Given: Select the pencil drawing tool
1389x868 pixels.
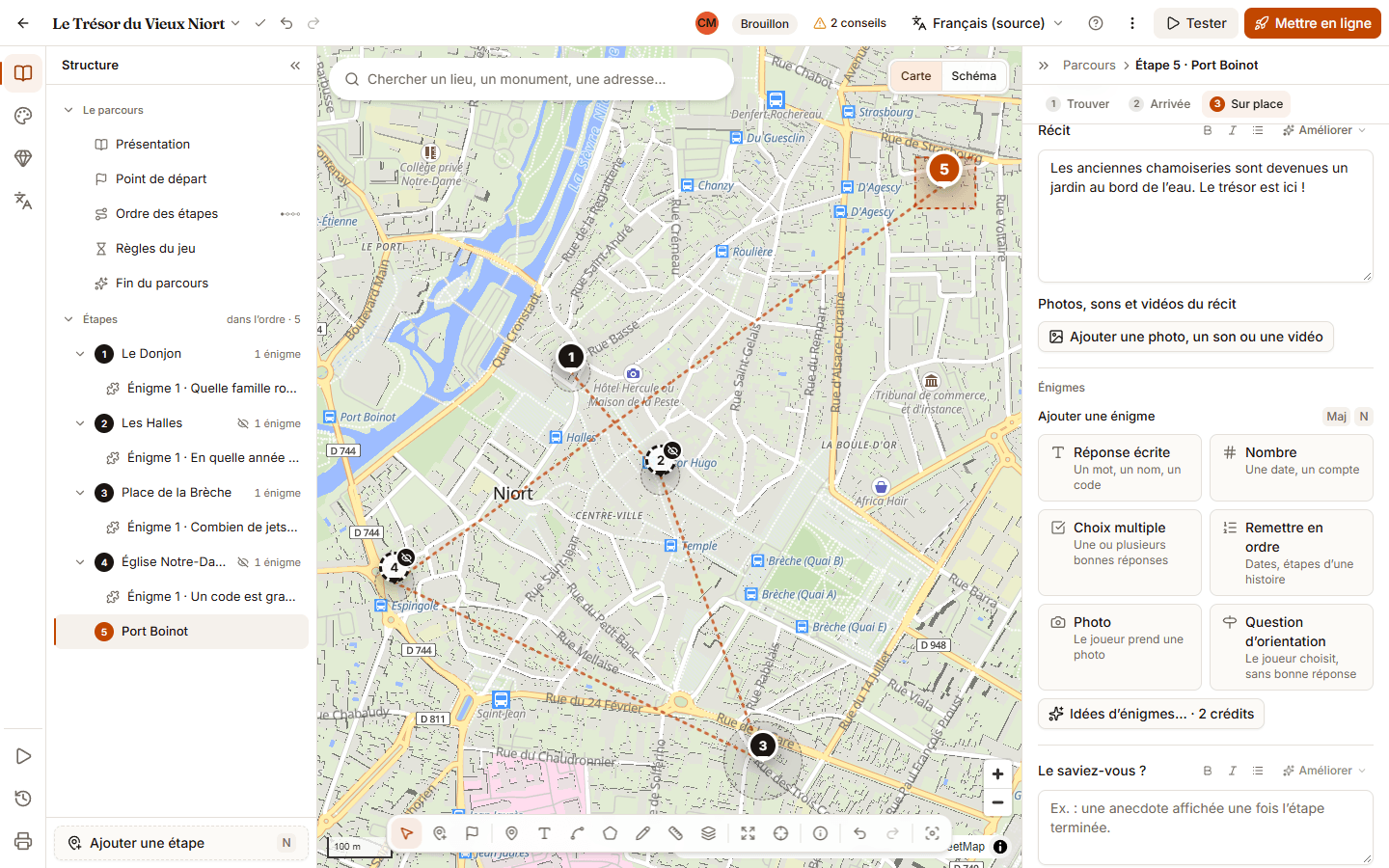Looking at the screenshot, I should click(x=642, y=833).
